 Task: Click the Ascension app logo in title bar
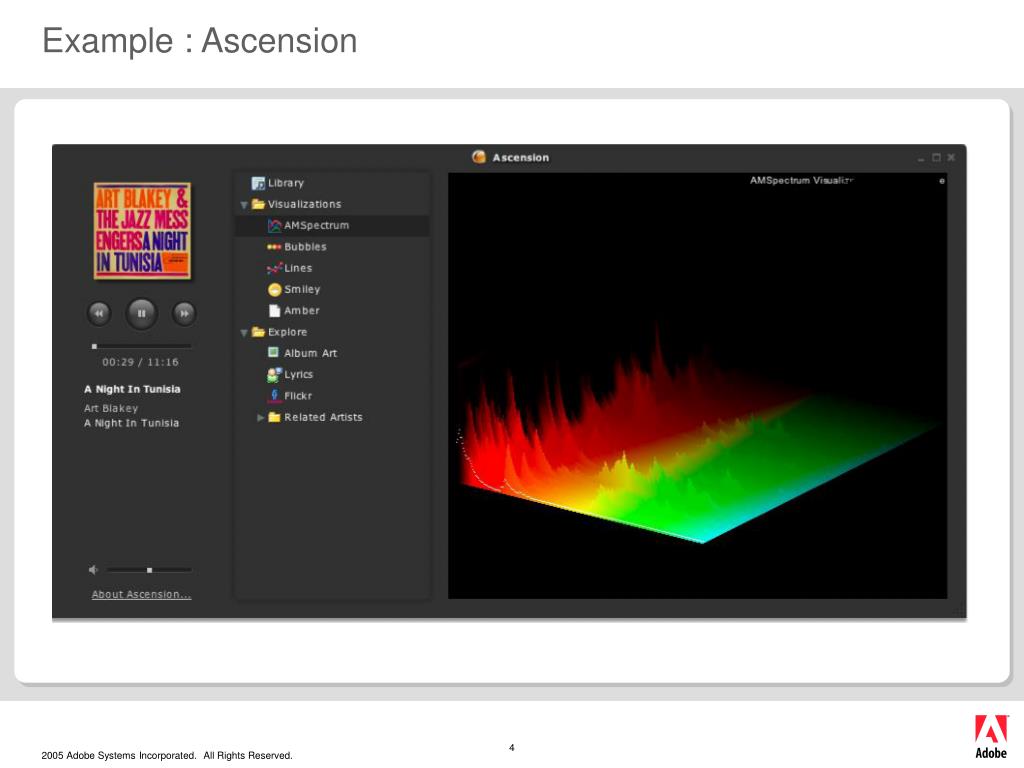coord(479,157)
